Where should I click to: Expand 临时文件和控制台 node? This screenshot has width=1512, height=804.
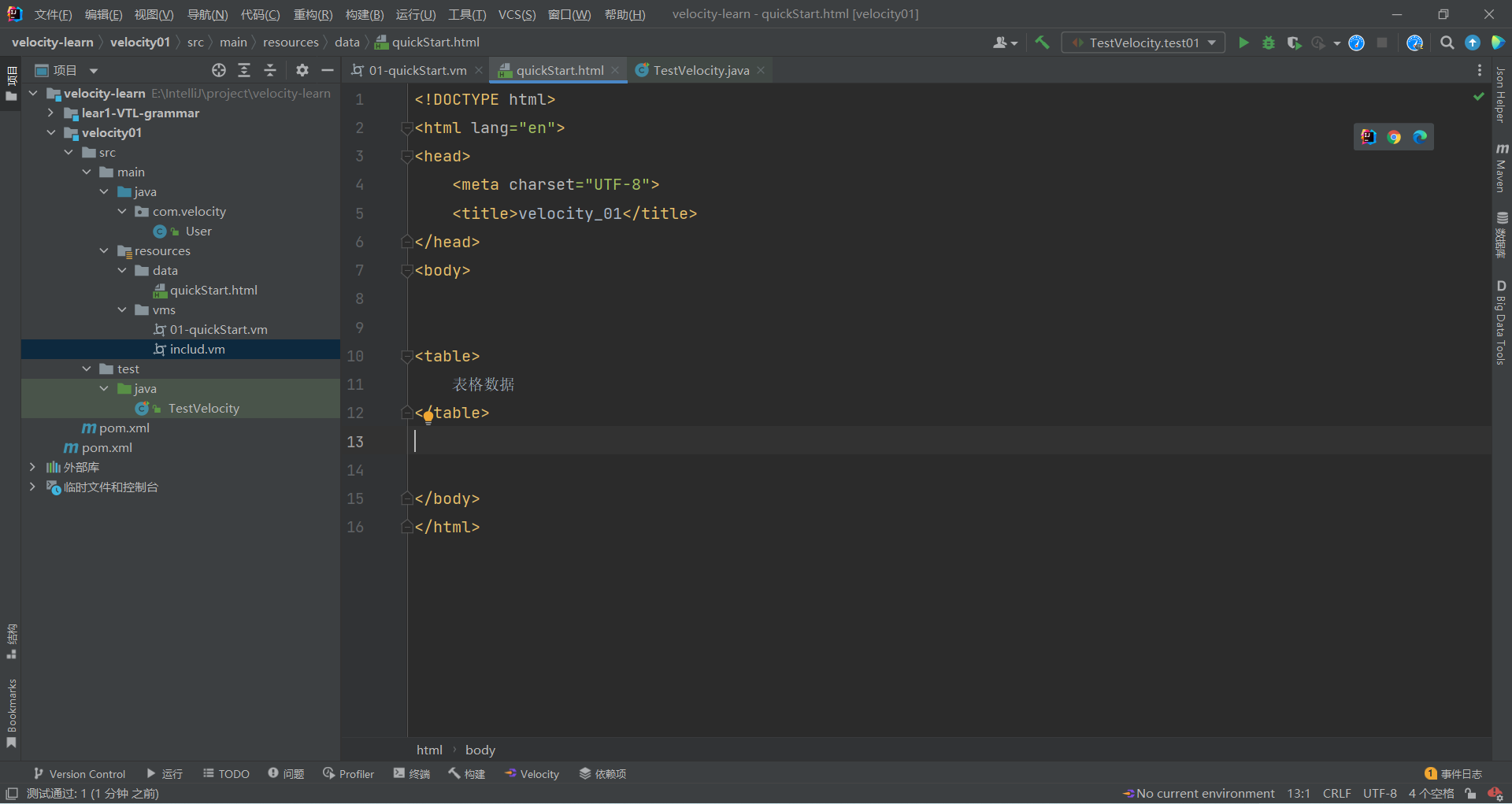(32, 487)
